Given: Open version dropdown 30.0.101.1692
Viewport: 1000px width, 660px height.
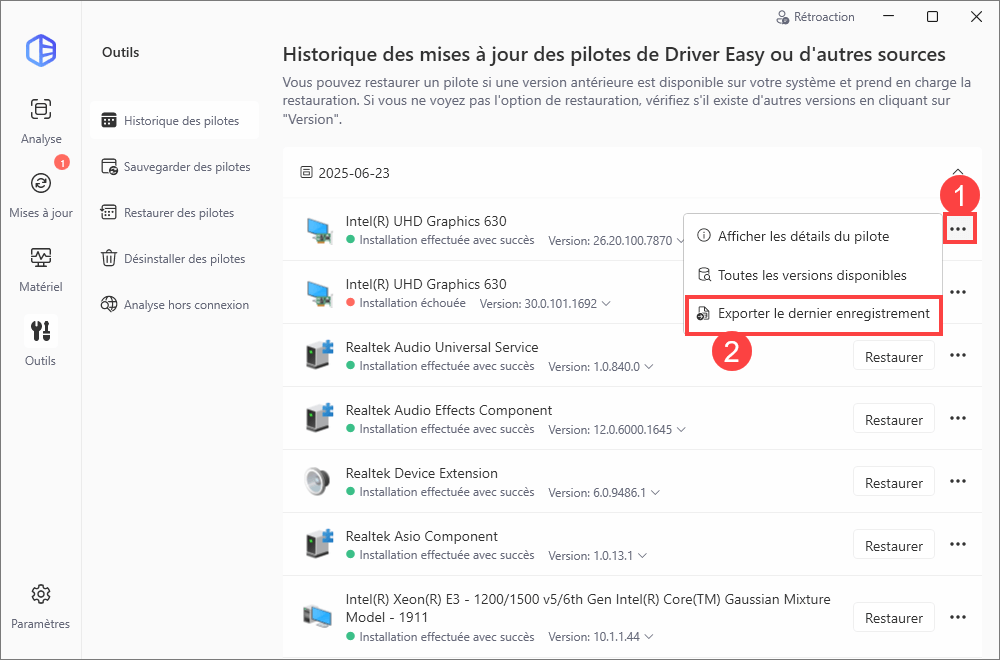Looking at the screenshot, I should click(x=606, y=304).
